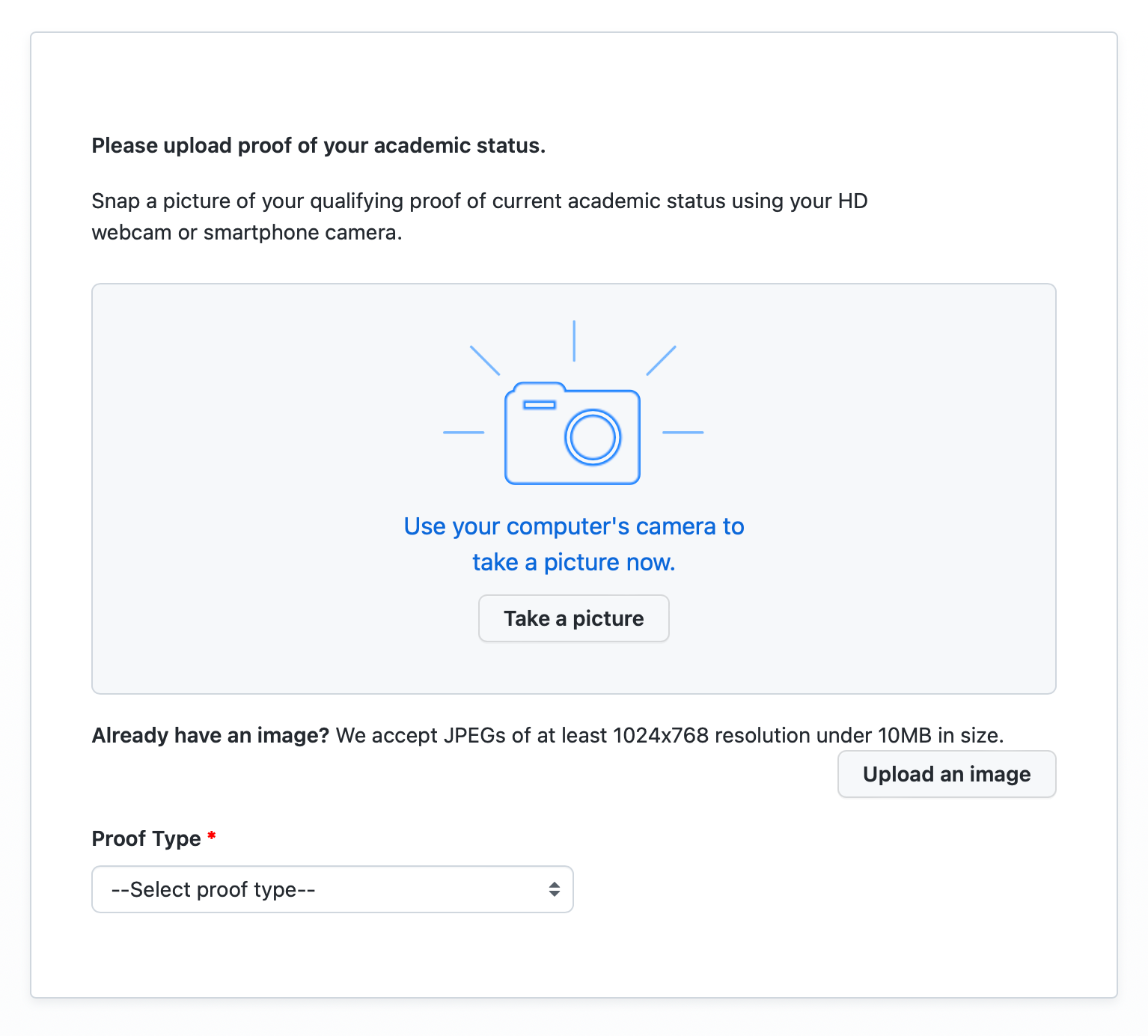Image resolution: width=1148 pixels, height=1036 pixels.
Task: Click the horizontal flash ray right of the camera
Action: point(683,433)
